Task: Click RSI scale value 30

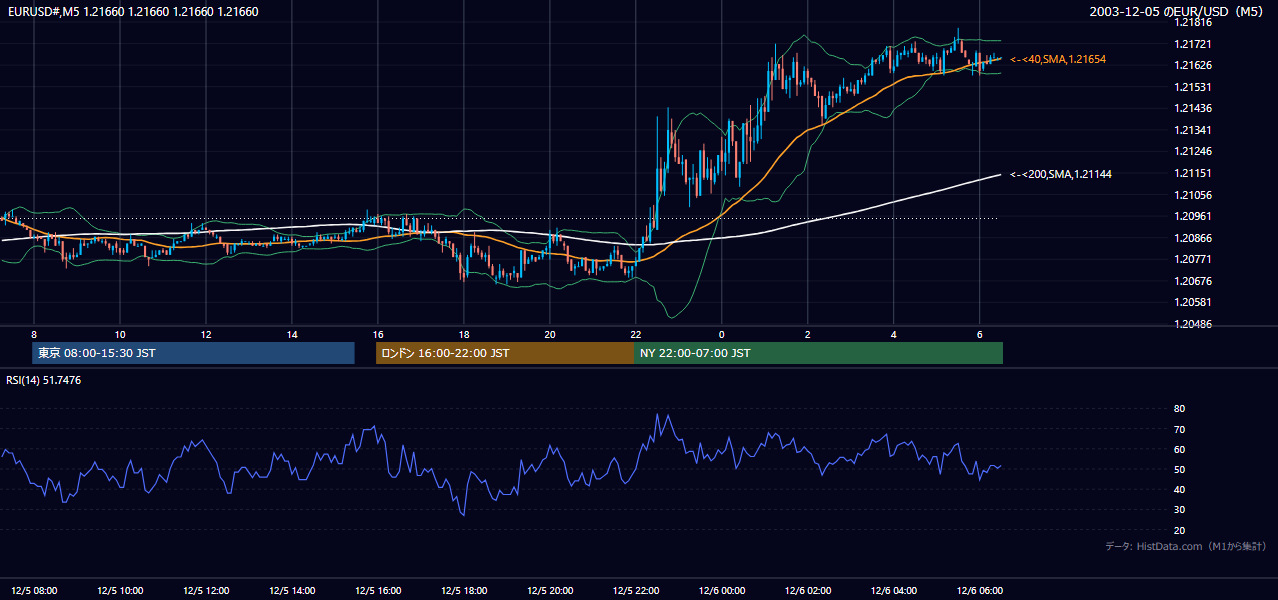Action: pos(1179,510)
